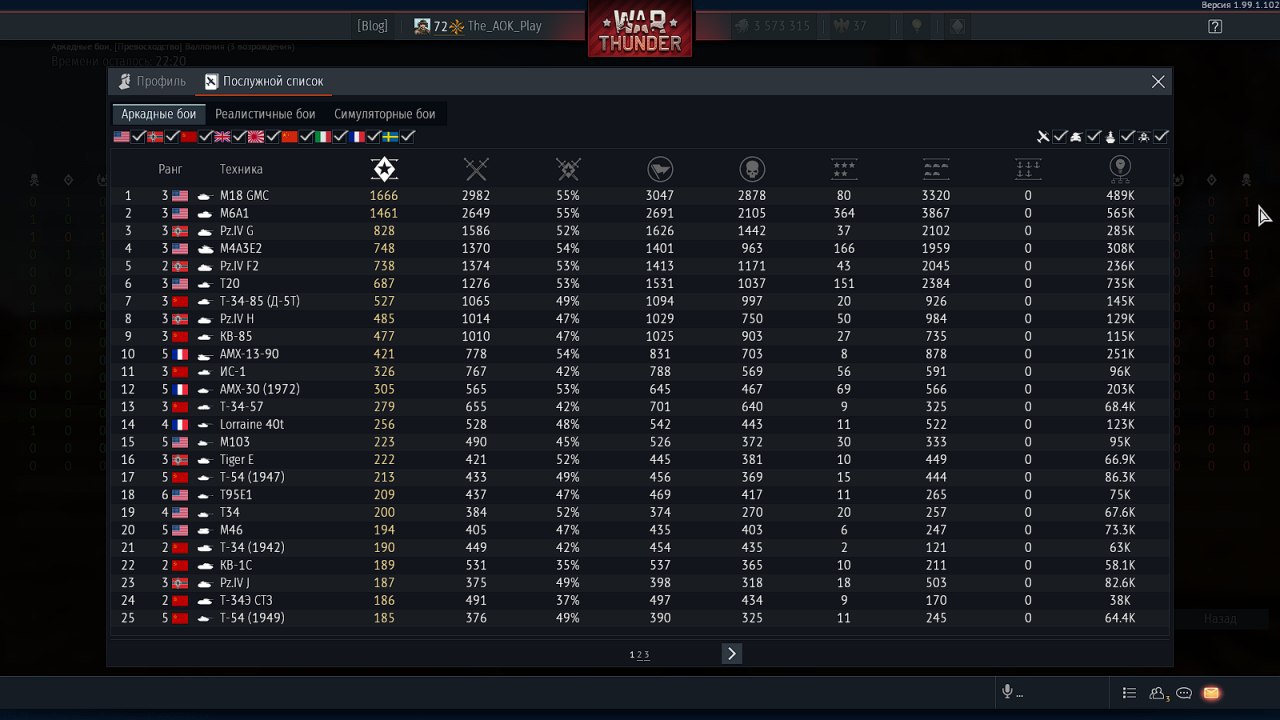
Task: Switch to Симуляторные бои tab
Action: (x=385, y=114)
